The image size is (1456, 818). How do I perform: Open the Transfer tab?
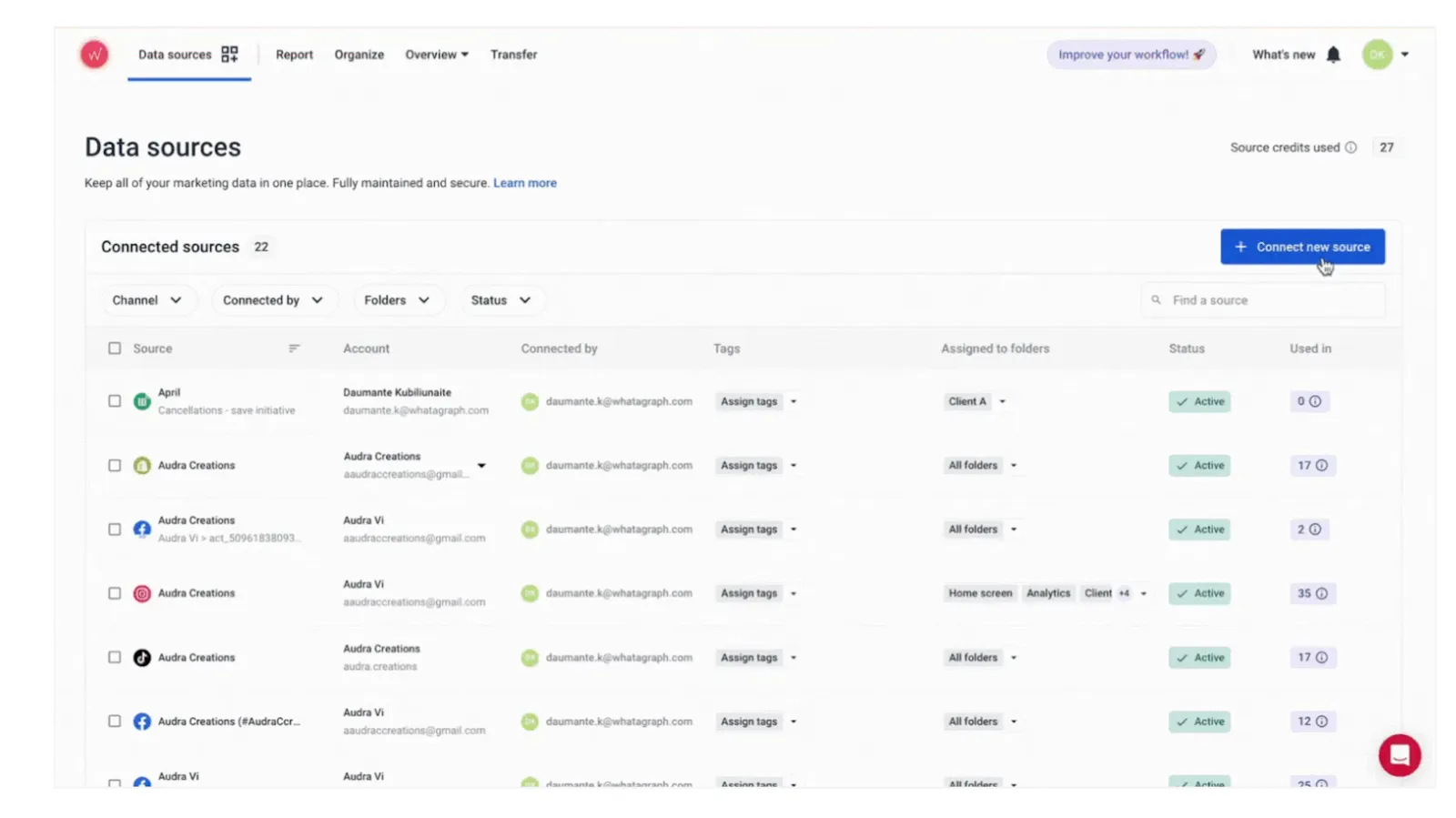tap(513, 55)
